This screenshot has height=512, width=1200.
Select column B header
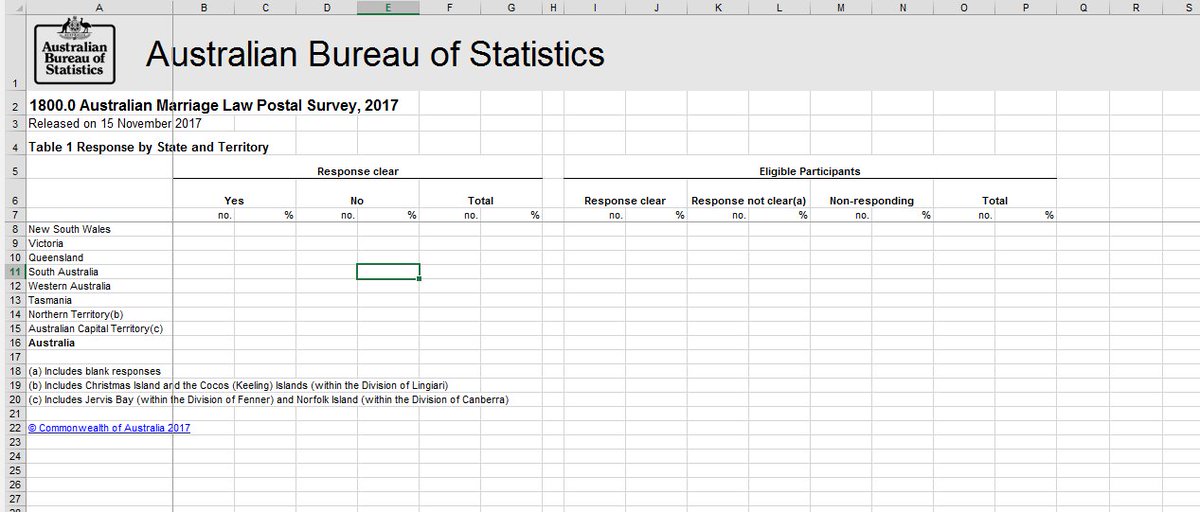coord(204,7)
